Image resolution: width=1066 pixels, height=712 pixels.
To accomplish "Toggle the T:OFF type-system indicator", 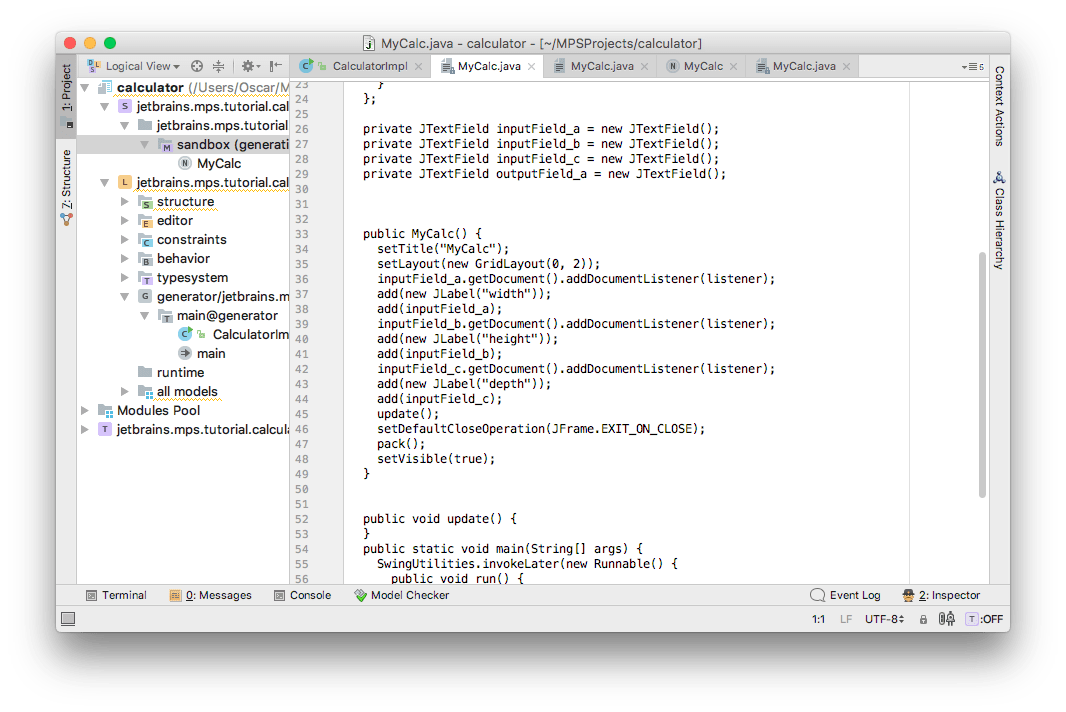I will (x=984, y=620).
